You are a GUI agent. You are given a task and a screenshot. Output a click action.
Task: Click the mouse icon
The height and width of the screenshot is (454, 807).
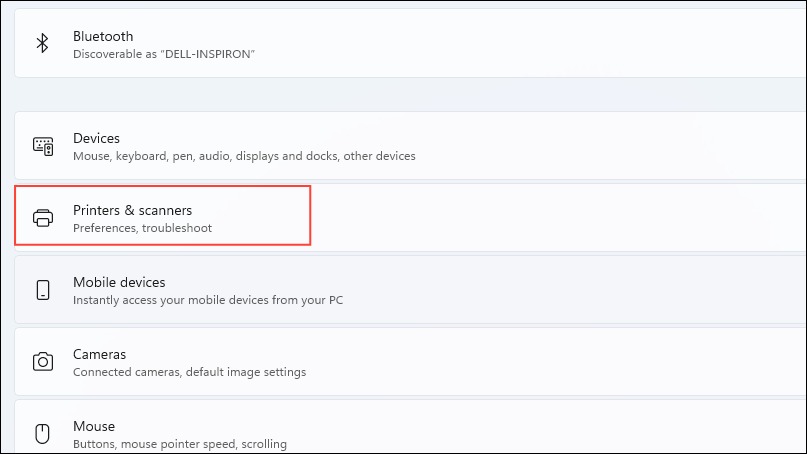pyautogui.click(x=42, y=433)
